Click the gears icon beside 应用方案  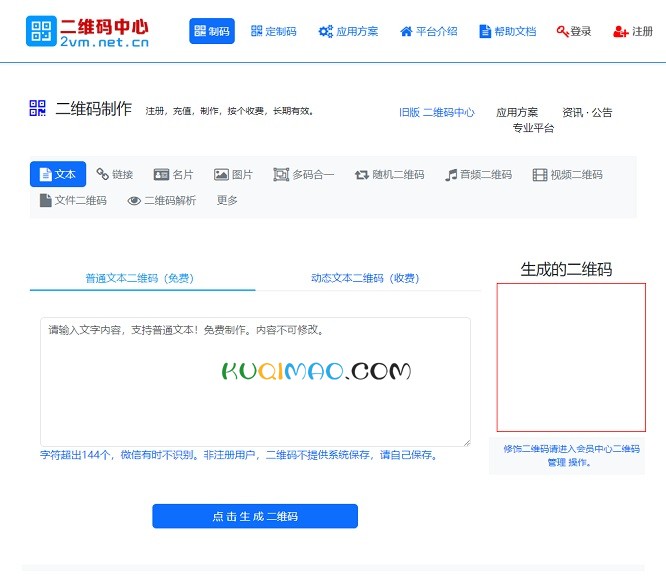(326, 31)
